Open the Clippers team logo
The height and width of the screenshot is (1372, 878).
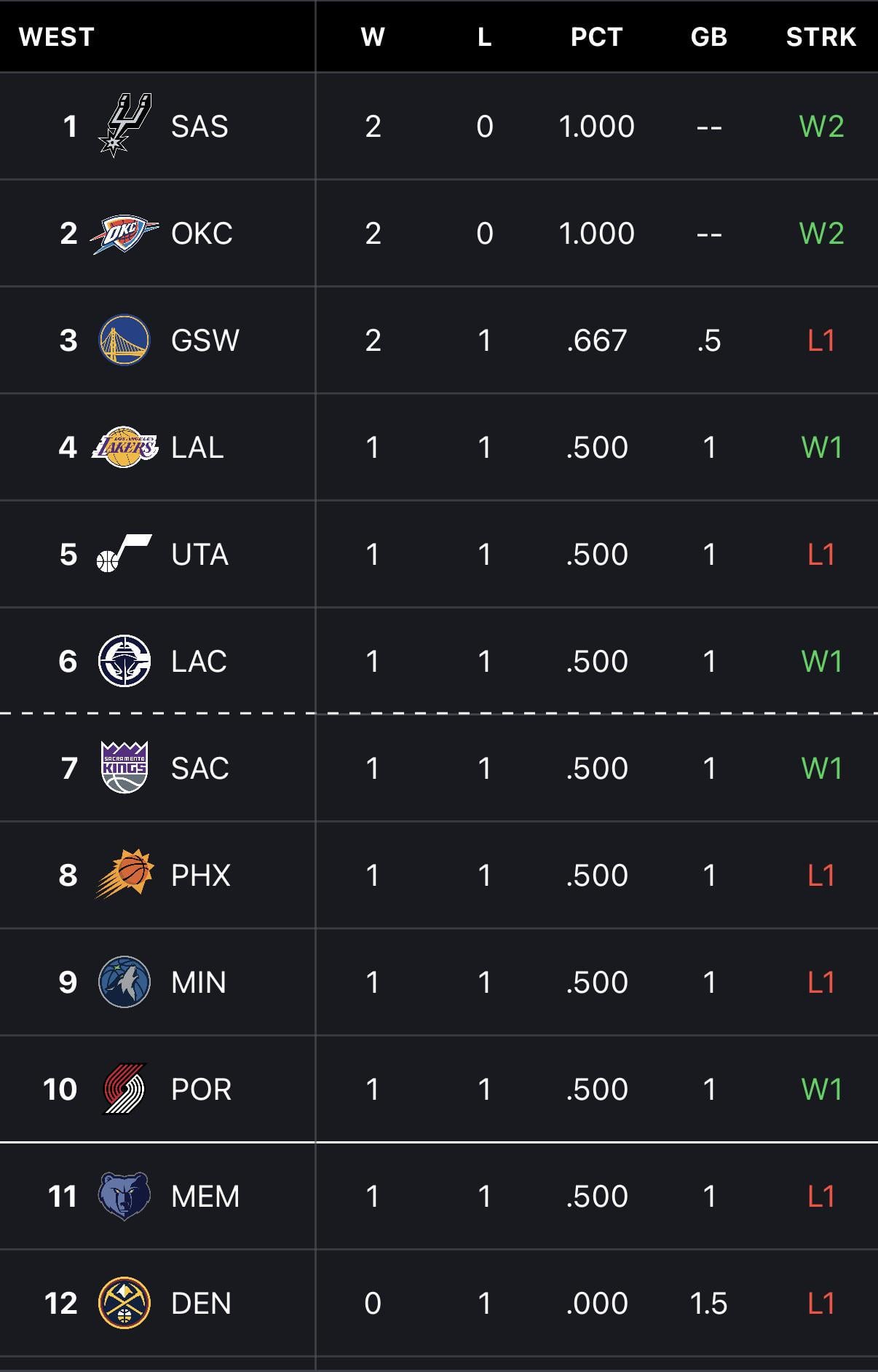[124, 661]
